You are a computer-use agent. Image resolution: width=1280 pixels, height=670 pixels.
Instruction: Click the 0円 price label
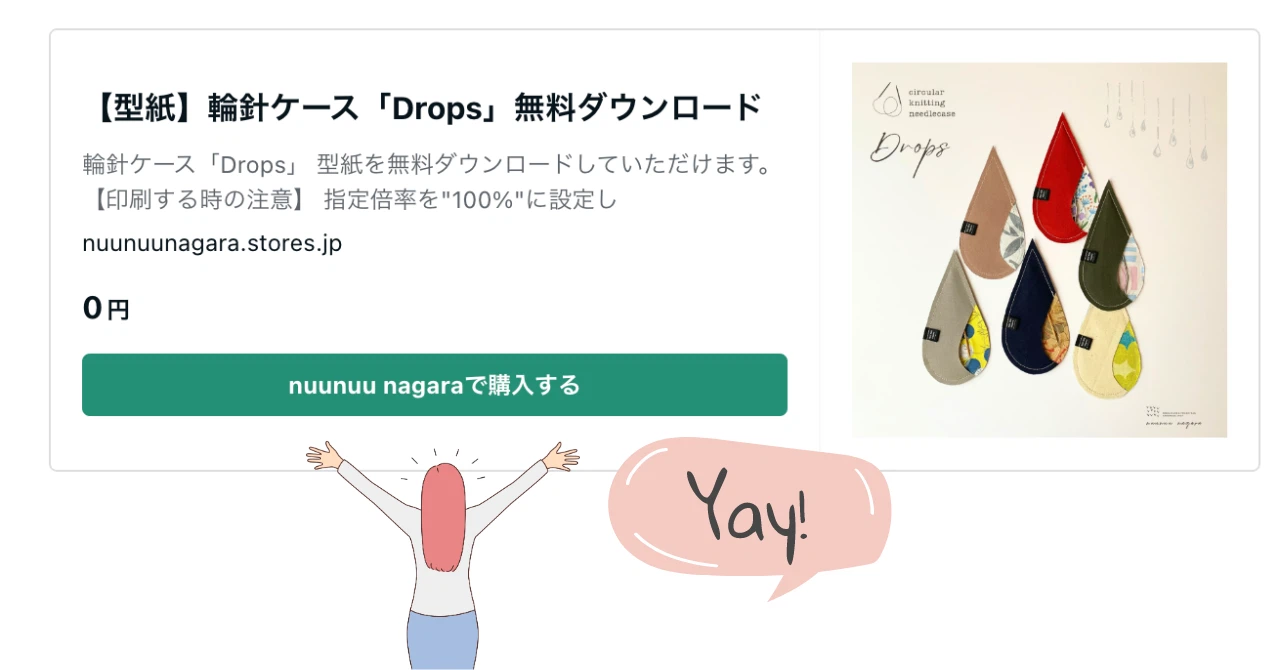tap(106, 309)
